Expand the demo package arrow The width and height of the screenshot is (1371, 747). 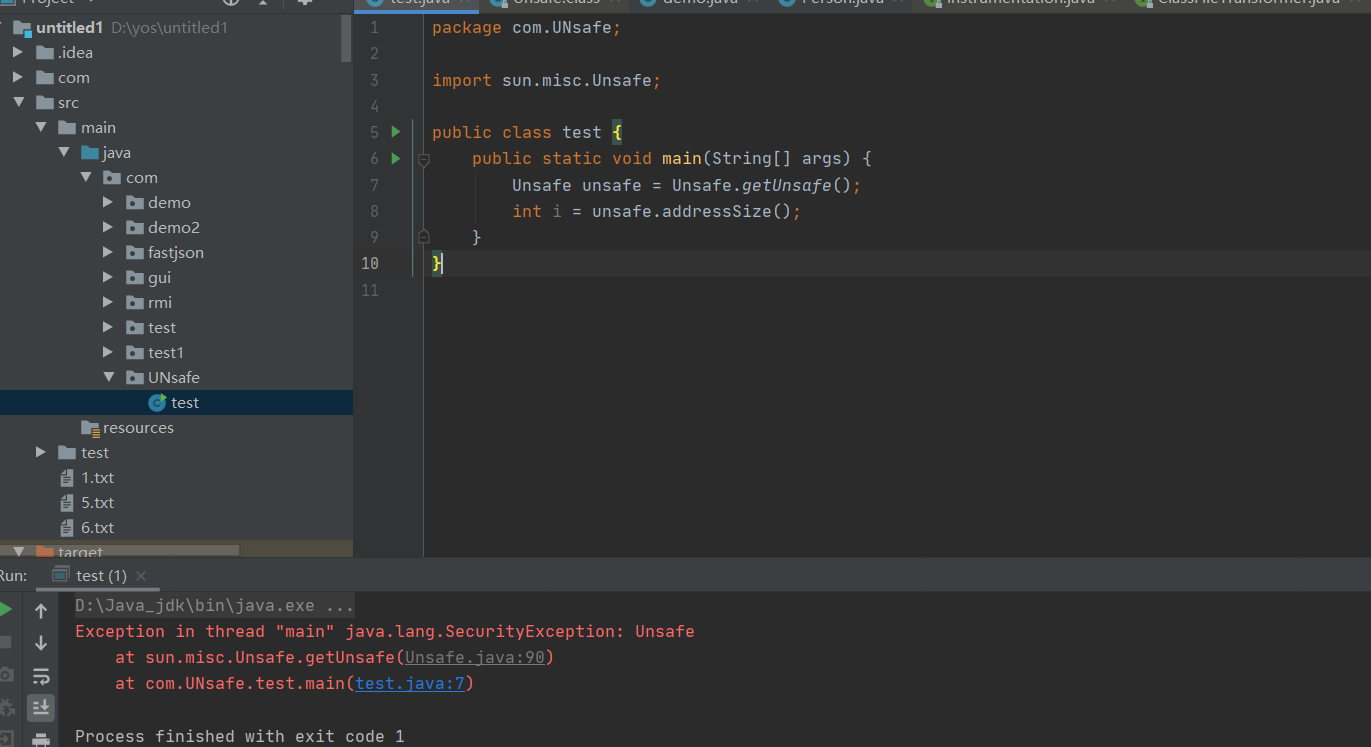[109, 202]
